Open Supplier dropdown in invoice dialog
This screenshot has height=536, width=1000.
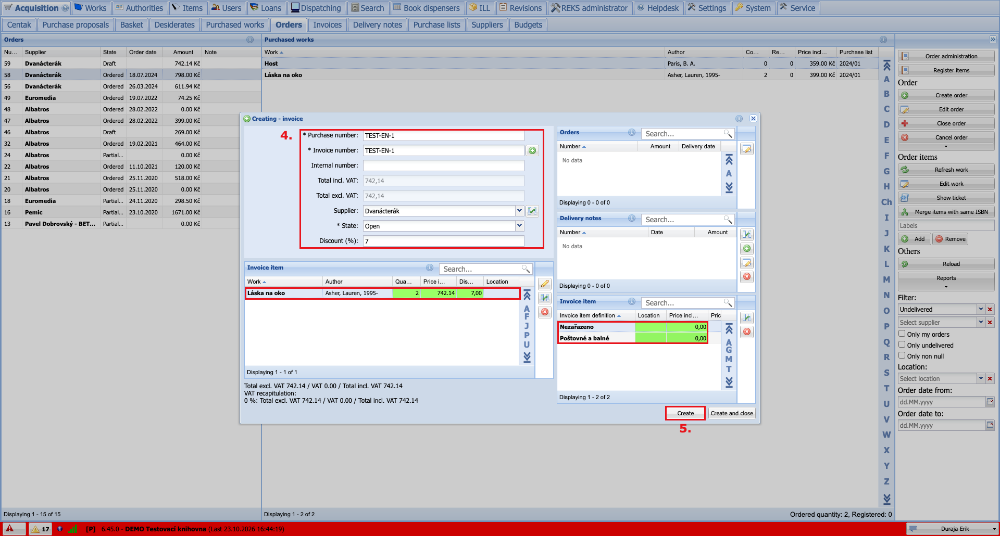pos(520,210)
